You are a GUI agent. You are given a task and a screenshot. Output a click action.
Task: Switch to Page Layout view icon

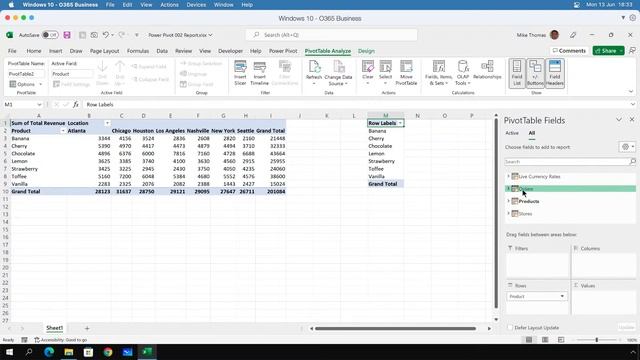545,340
